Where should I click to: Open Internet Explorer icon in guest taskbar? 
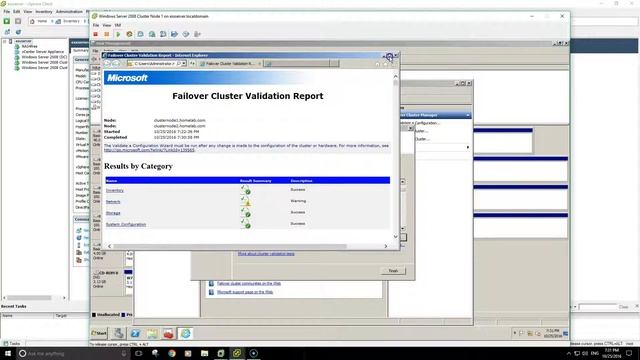click(x=185, y=333)
